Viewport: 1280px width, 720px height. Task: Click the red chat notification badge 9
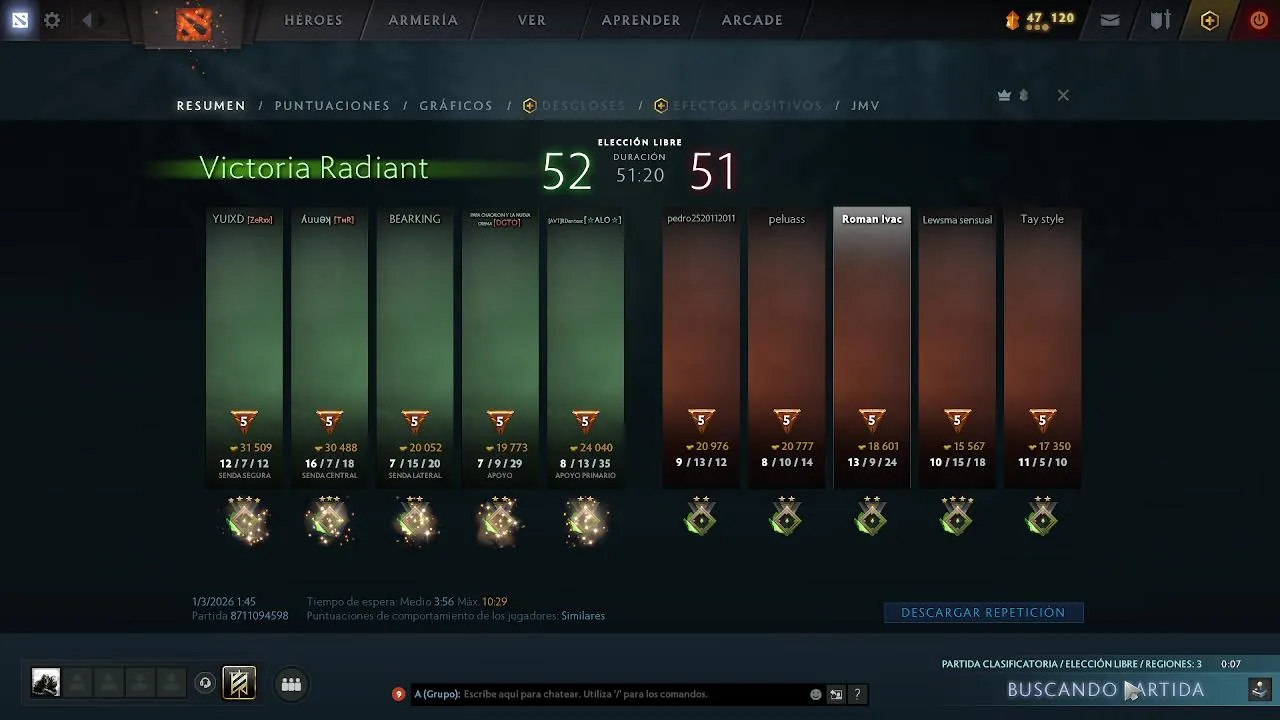[398, 694]
